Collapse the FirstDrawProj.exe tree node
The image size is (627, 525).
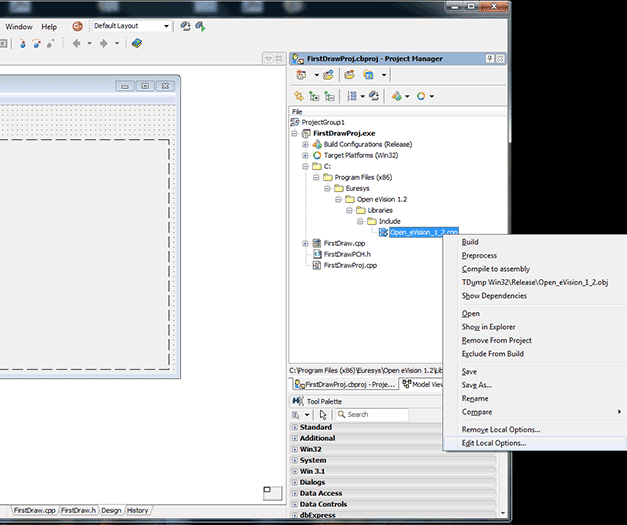294,132
